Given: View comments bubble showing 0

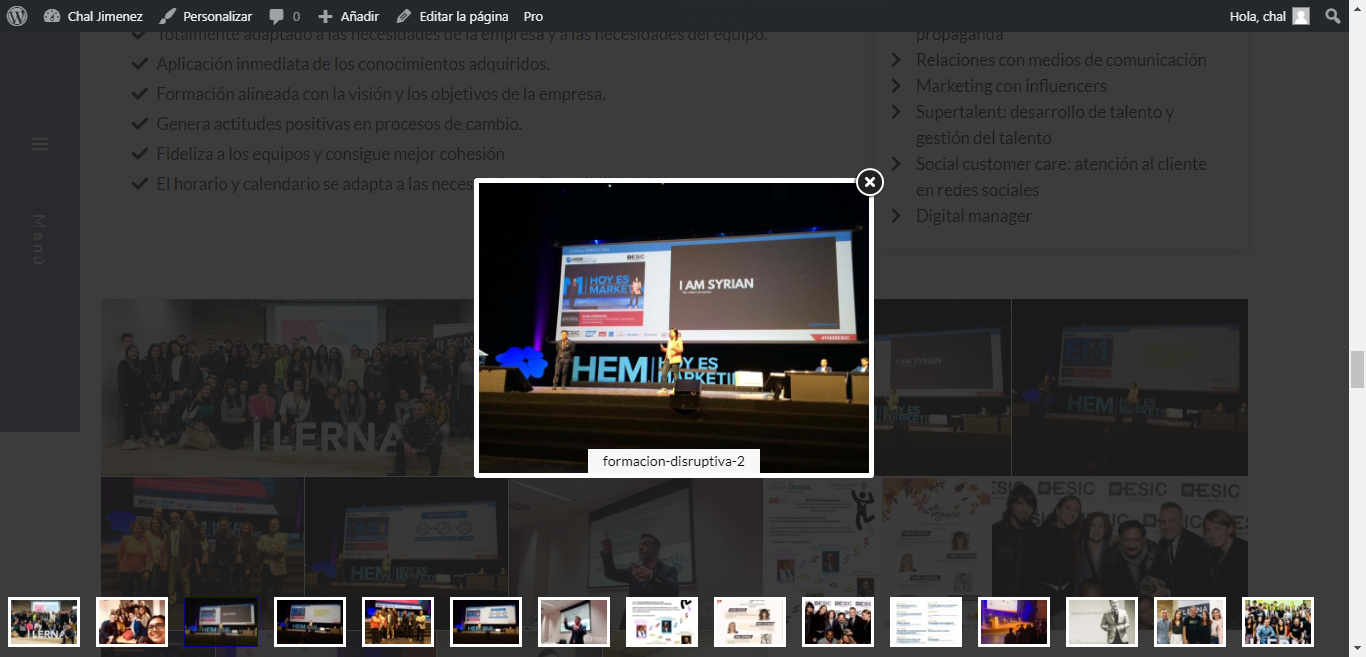Looking at the screenshot, I should tap(284, 16).
